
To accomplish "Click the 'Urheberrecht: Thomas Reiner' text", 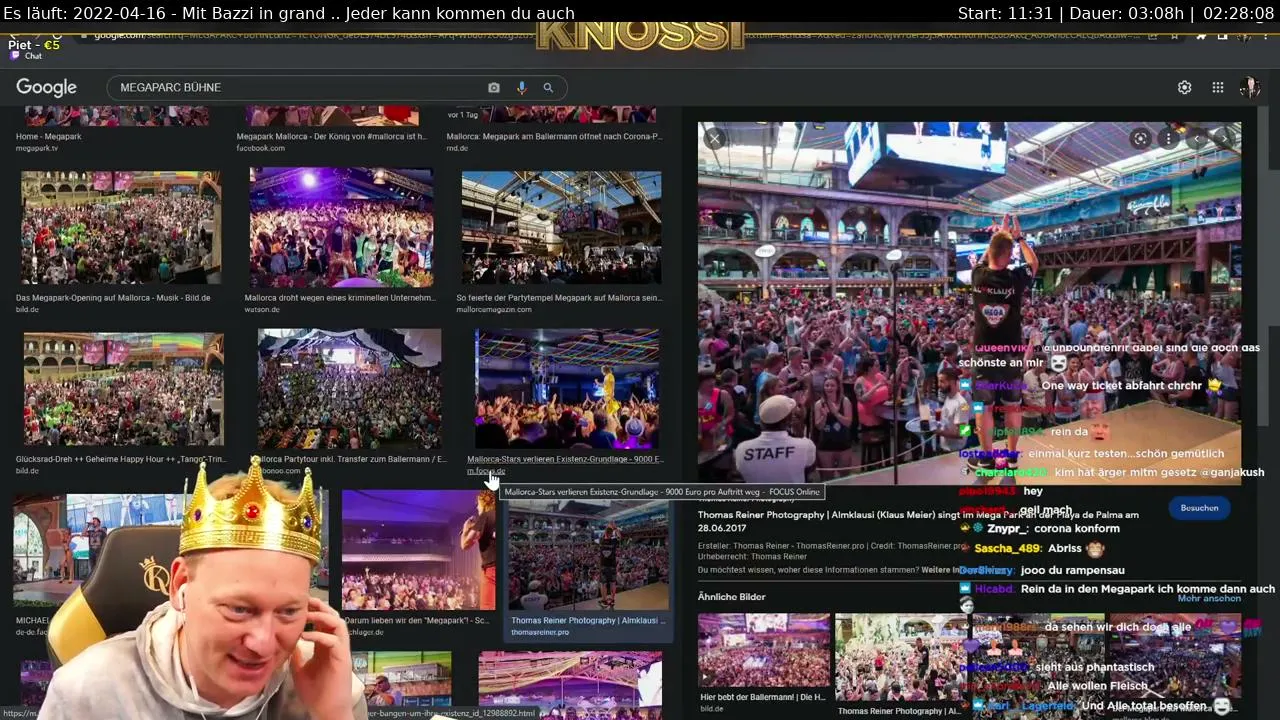I will coord(752,557).
